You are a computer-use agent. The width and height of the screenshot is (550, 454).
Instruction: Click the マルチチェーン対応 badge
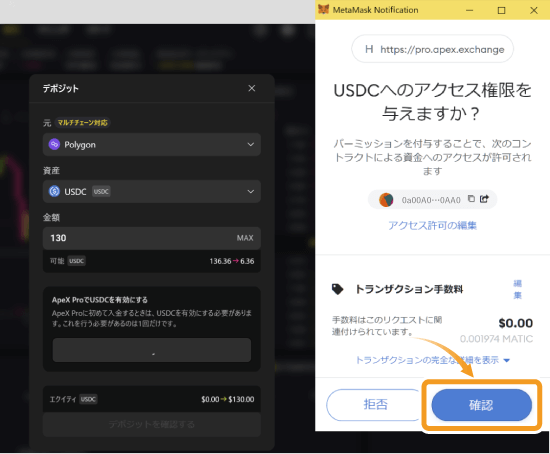[x=82, y=122]
